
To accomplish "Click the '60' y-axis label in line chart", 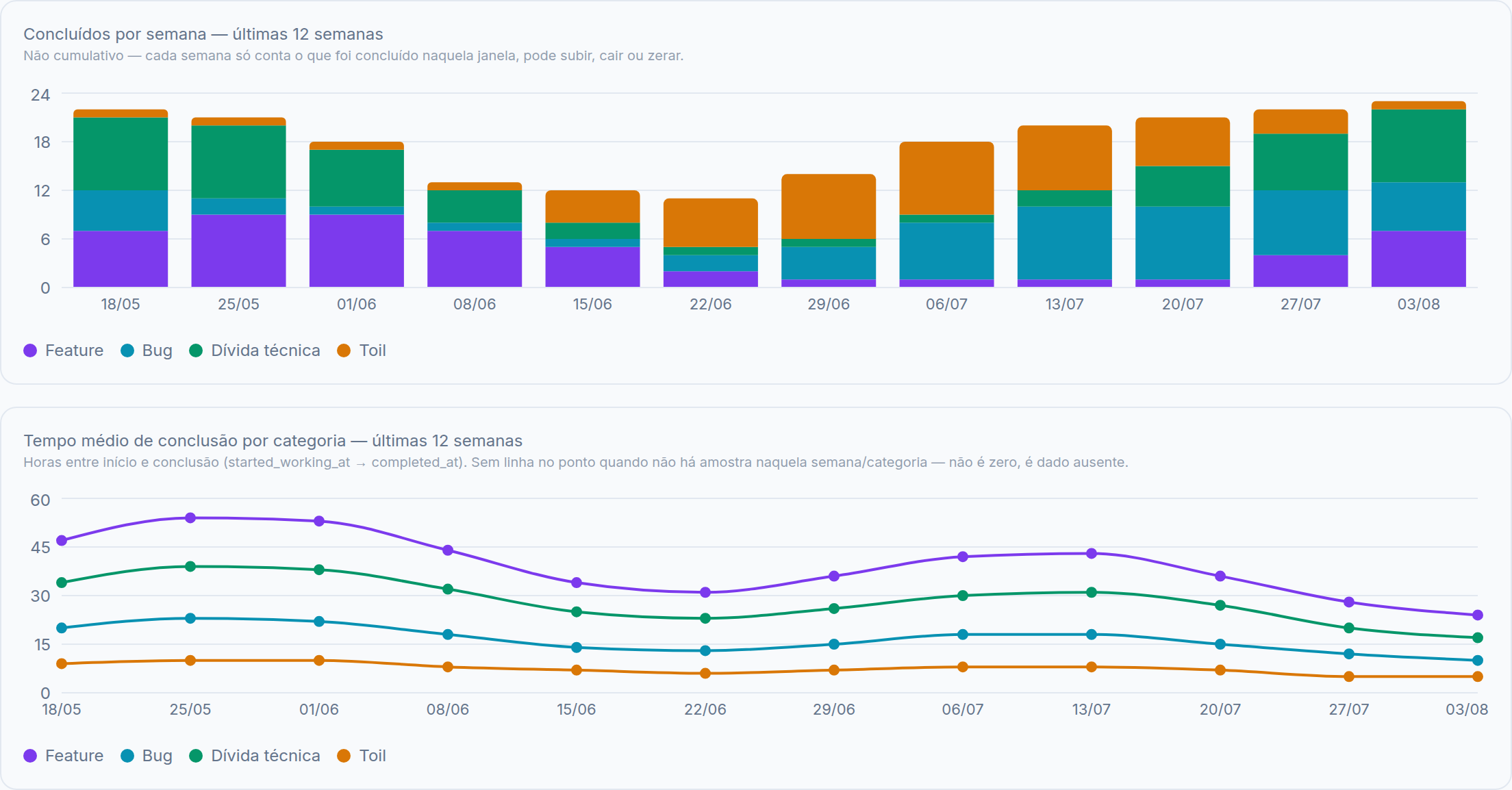I will pos(40,500).
